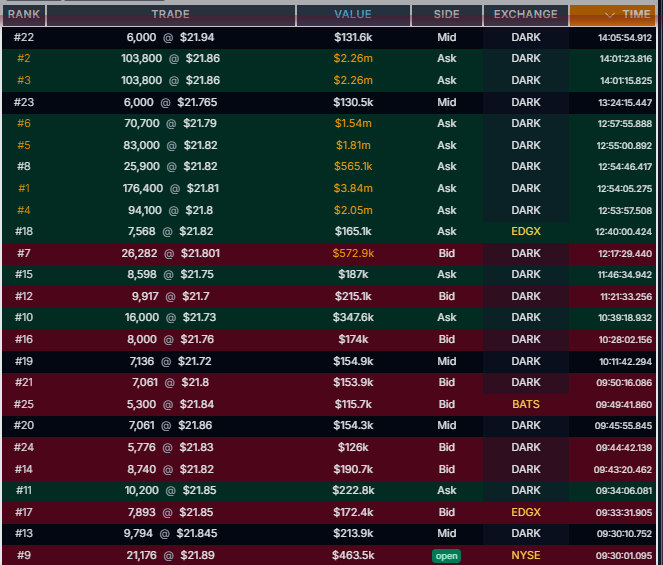Select trade 176,400 @ $21.81

[x=171, y=188]
